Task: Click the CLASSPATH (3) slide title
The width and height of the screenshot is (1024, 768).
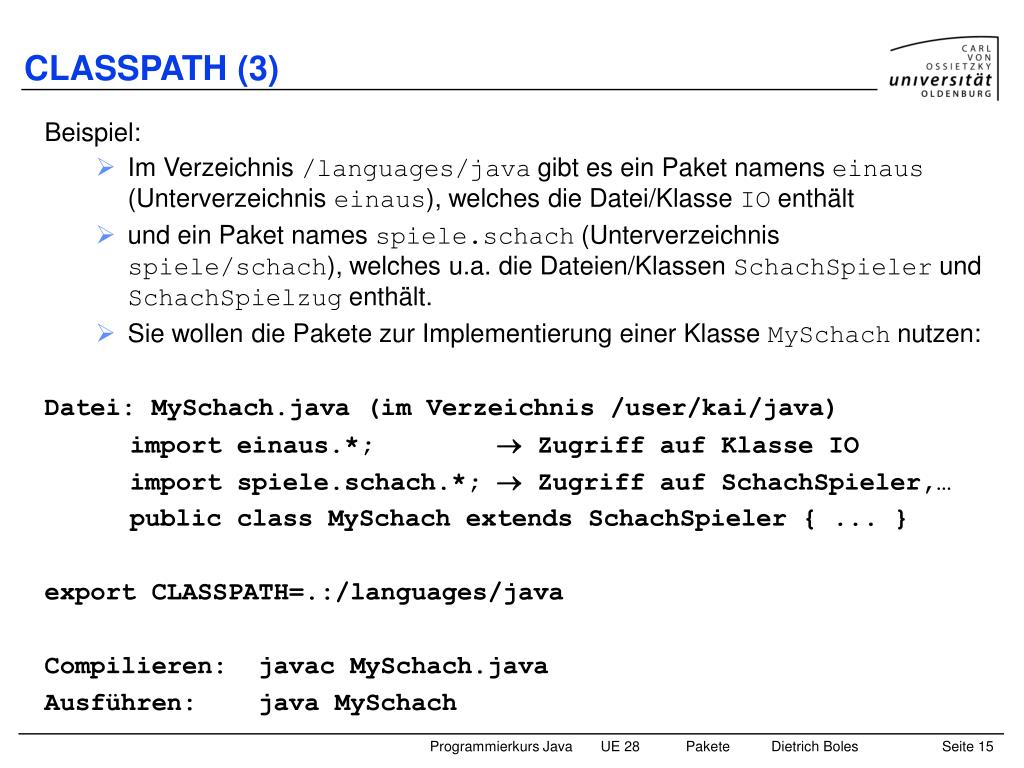Action: point(152,69)
